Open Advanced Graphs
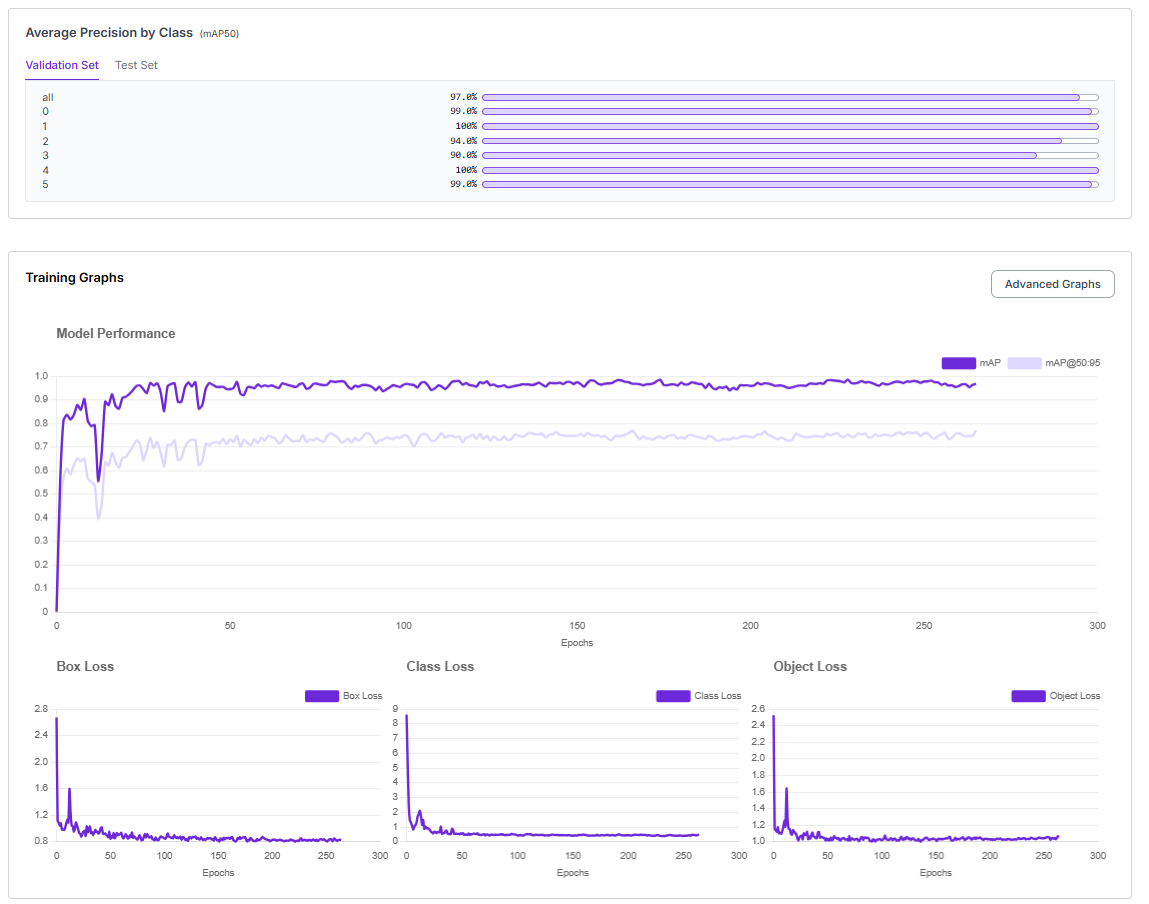This screenshot has height=904, width=1149. point(1052,284)
